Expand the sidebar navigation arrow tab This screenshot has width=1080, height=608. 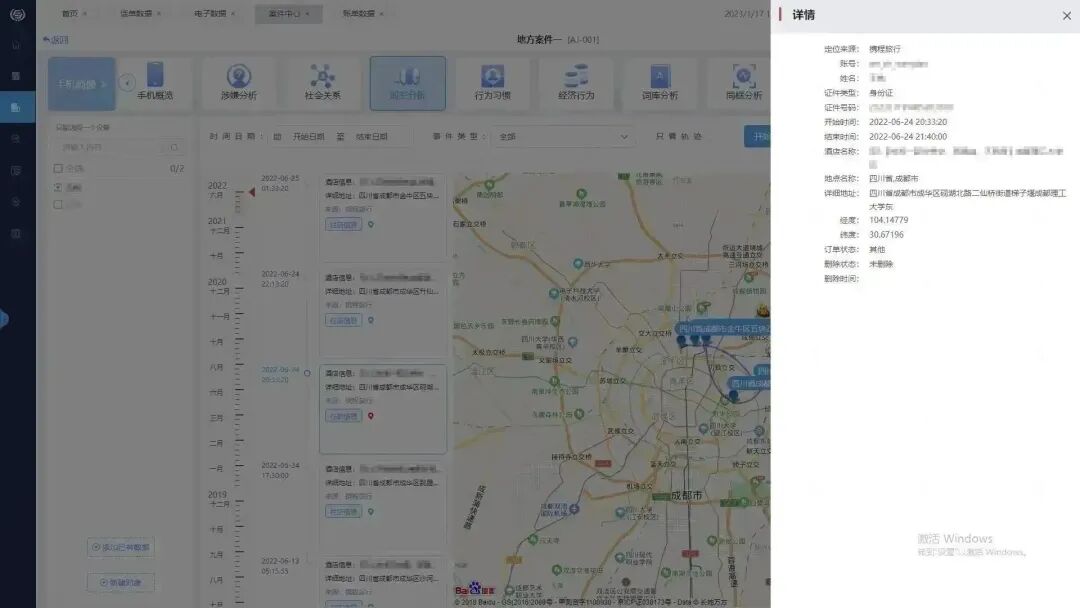coord(4,319)
